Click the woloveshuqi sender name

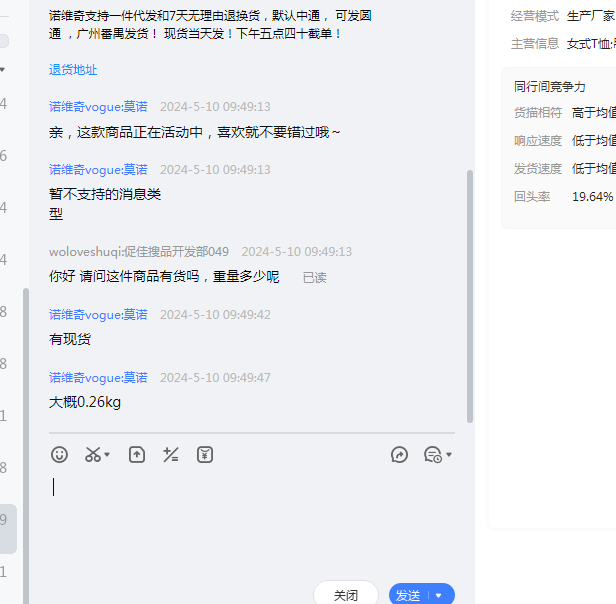click(138, 252)
